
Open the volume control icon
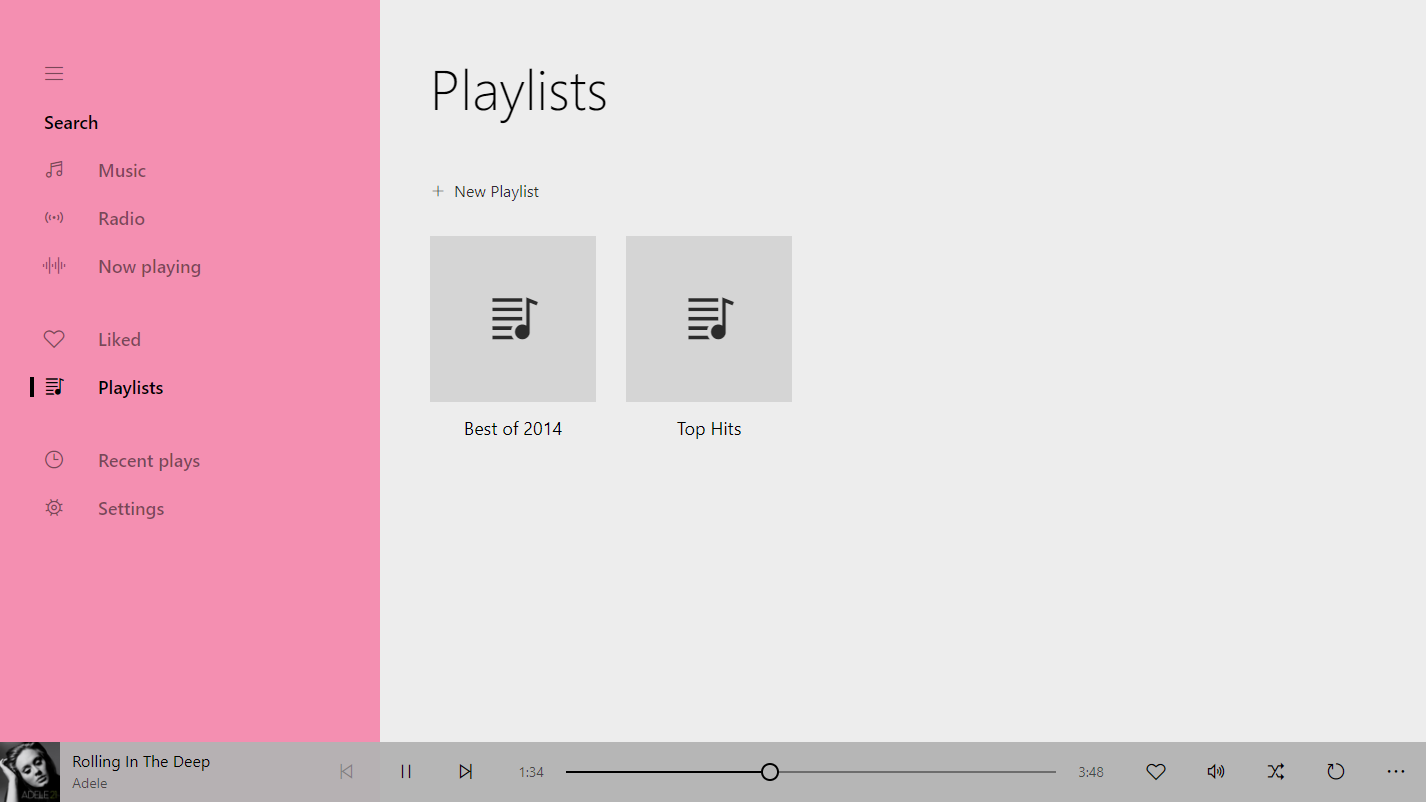(1216, 771)
